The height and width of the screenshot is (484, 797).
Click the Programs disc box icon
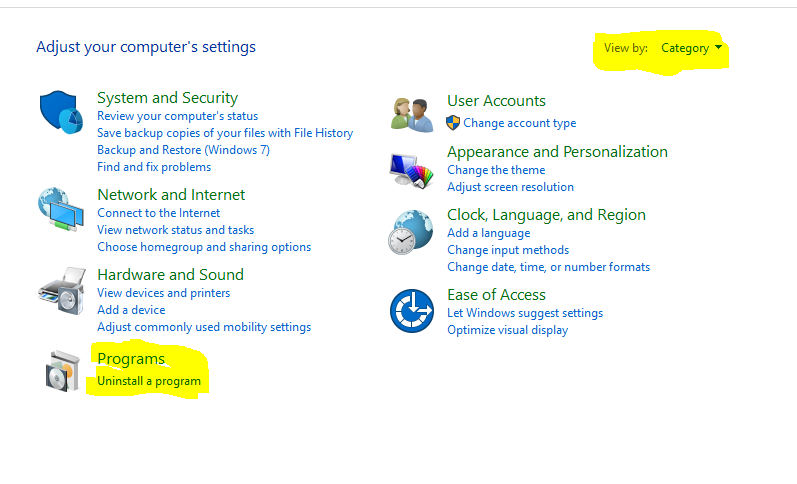(x=63, y=371)
